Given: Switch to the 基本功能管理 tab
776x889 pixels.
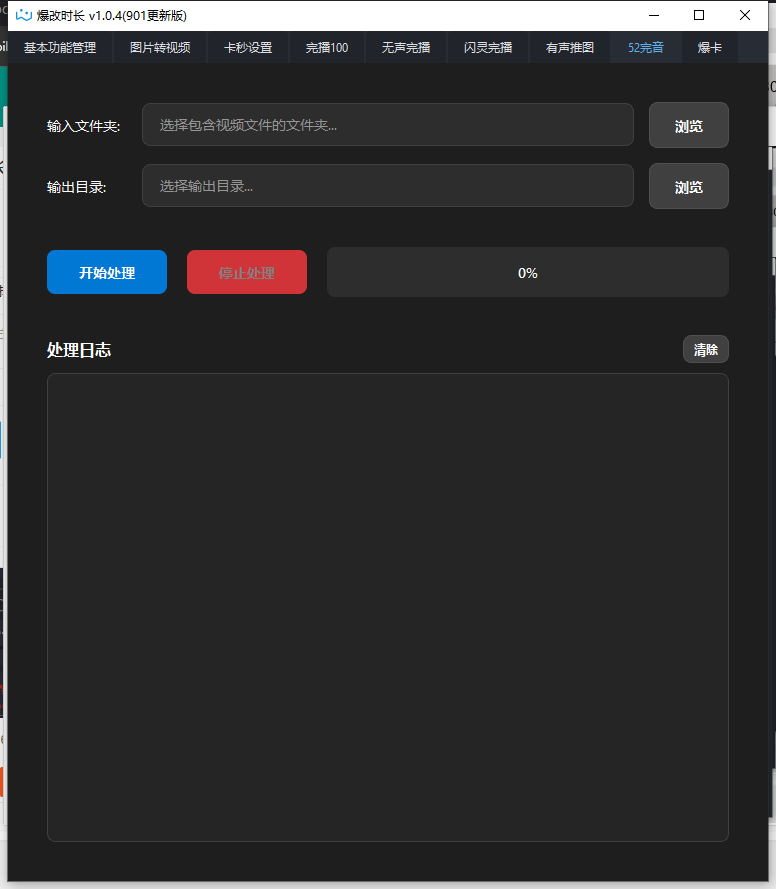Looking at the screenshot, I should [x=60, y=47].
